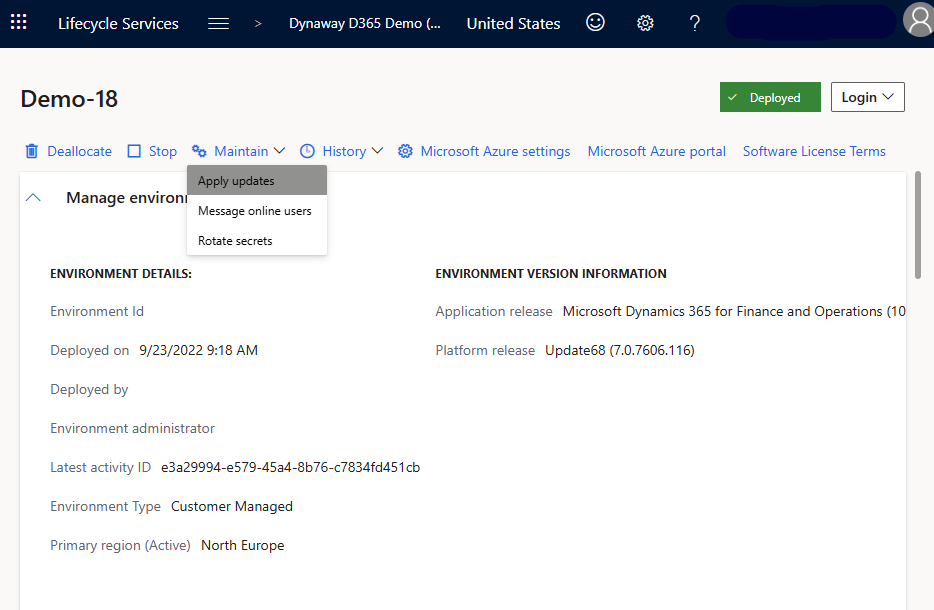The height and width of the screenshot is (610, 934).
Task: Choose Message online users option
Action: click(255, 211)
